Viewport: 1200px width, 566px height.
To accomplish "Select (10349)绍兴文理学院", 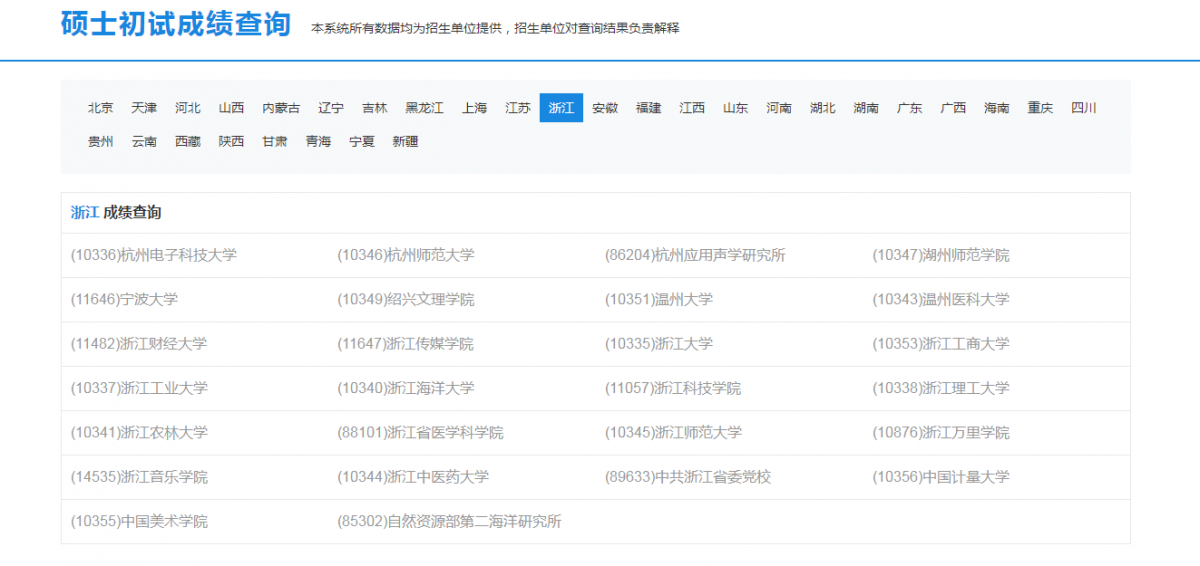I will [406, 299].
